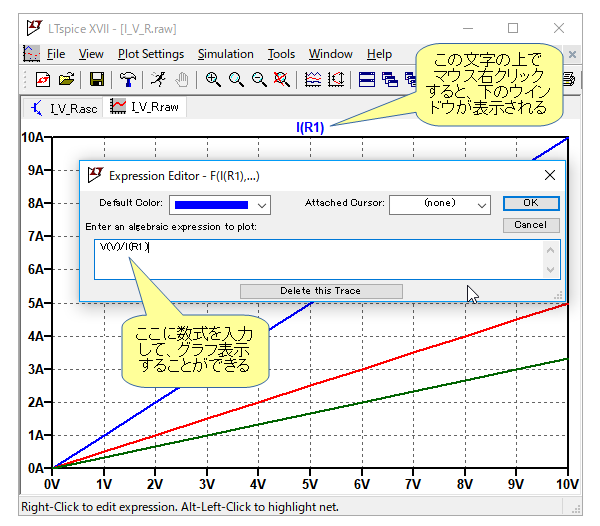Click the I(R1) trace label

click(x=310, y=127)
